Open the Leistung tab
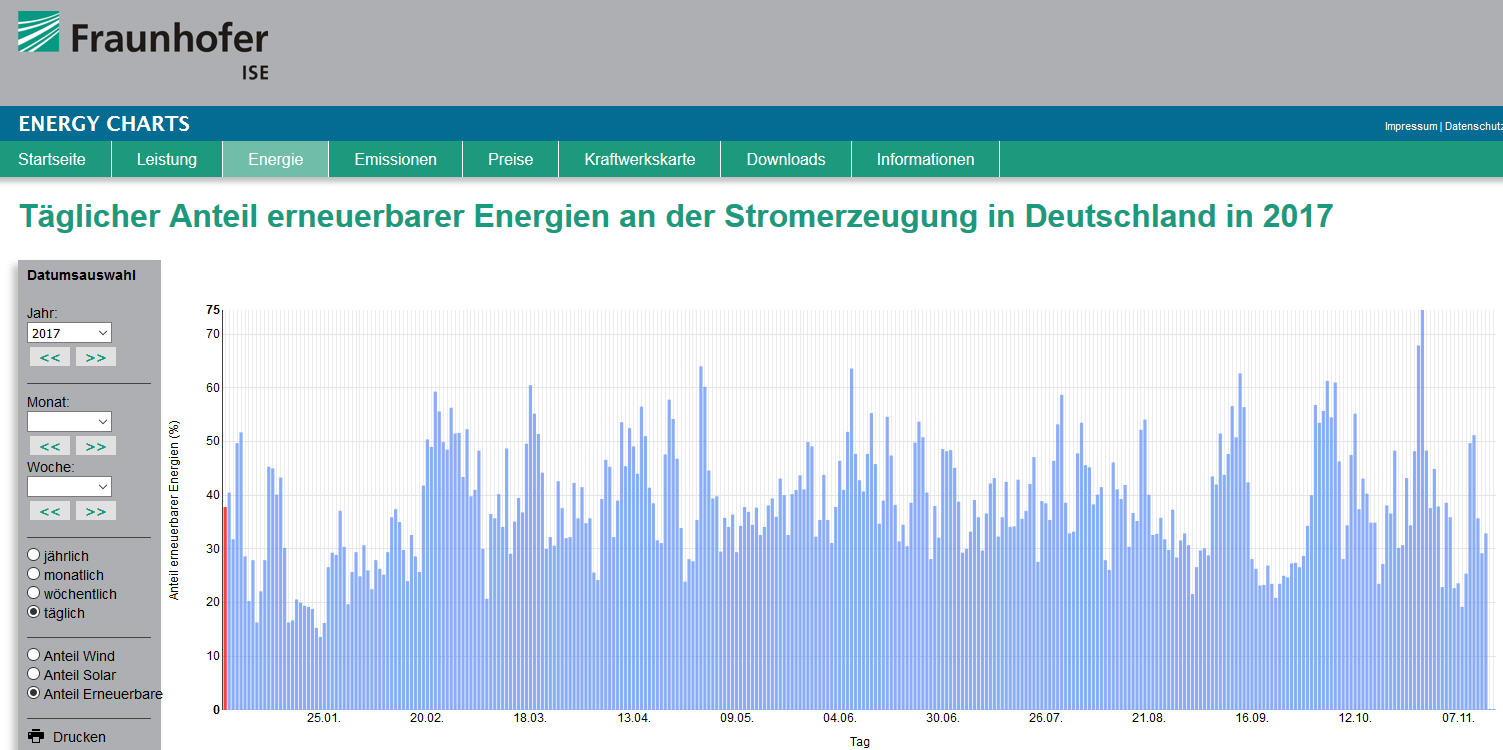1503x750 pixels. coord(167,159)
